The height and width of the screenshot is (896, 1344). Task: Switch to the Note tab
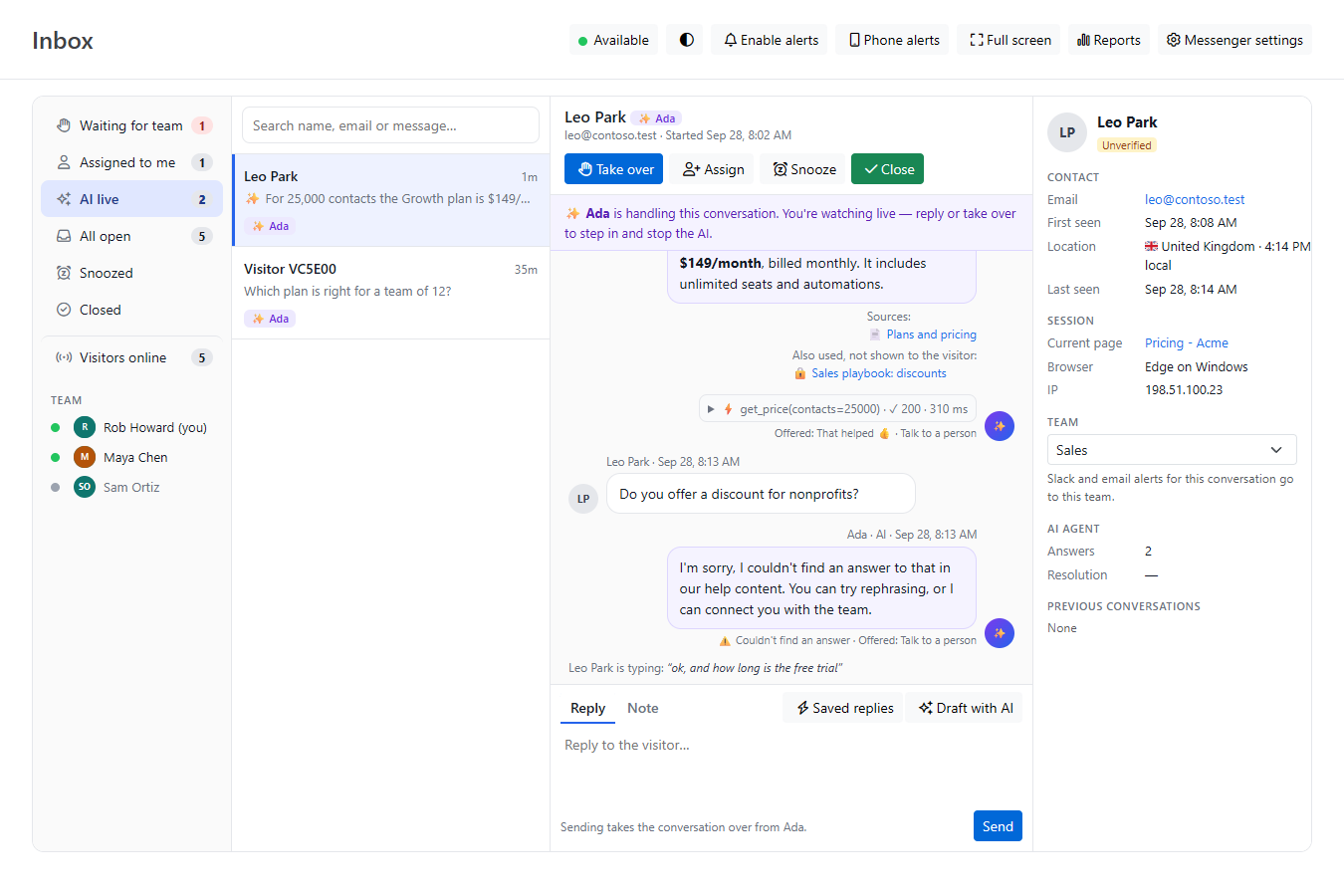642,708
